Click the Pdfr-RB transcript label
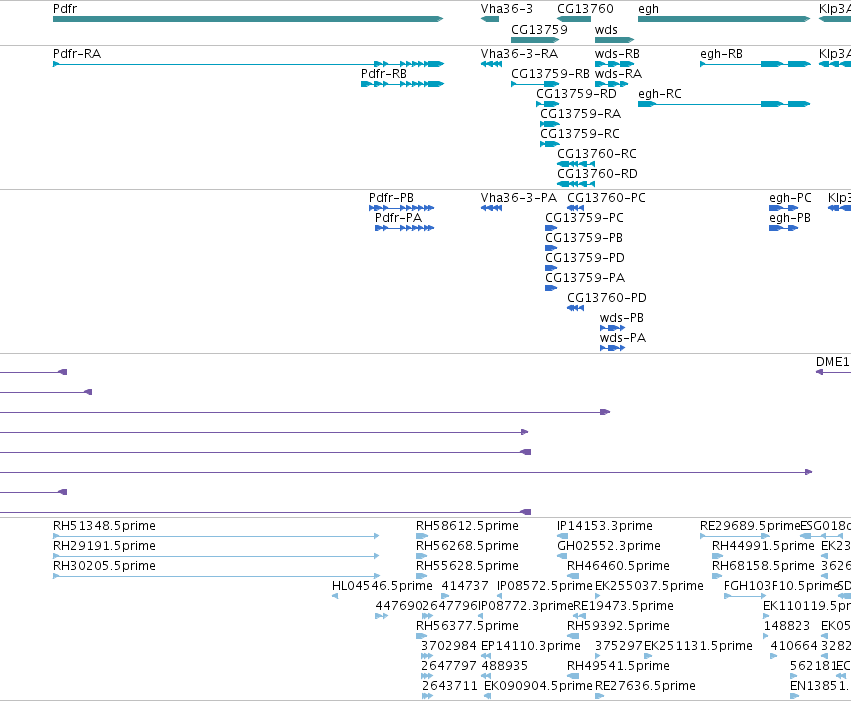 (384, 74)
